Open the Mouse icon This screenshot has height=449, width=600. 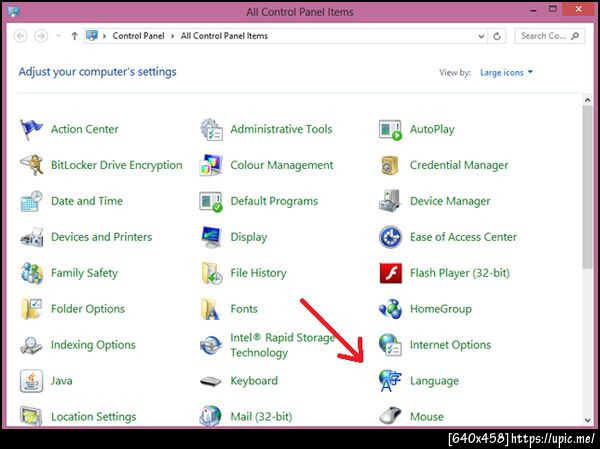[x=390, y=416]
